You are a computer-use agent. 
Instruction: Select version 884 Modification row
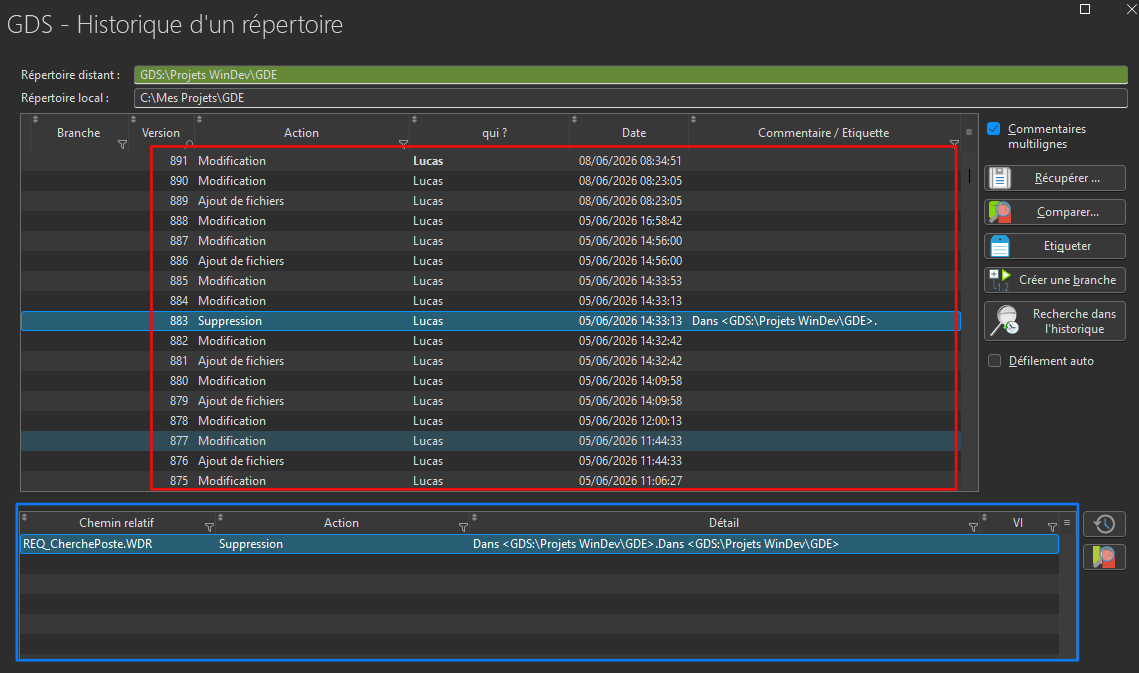(x=491, y=301)
